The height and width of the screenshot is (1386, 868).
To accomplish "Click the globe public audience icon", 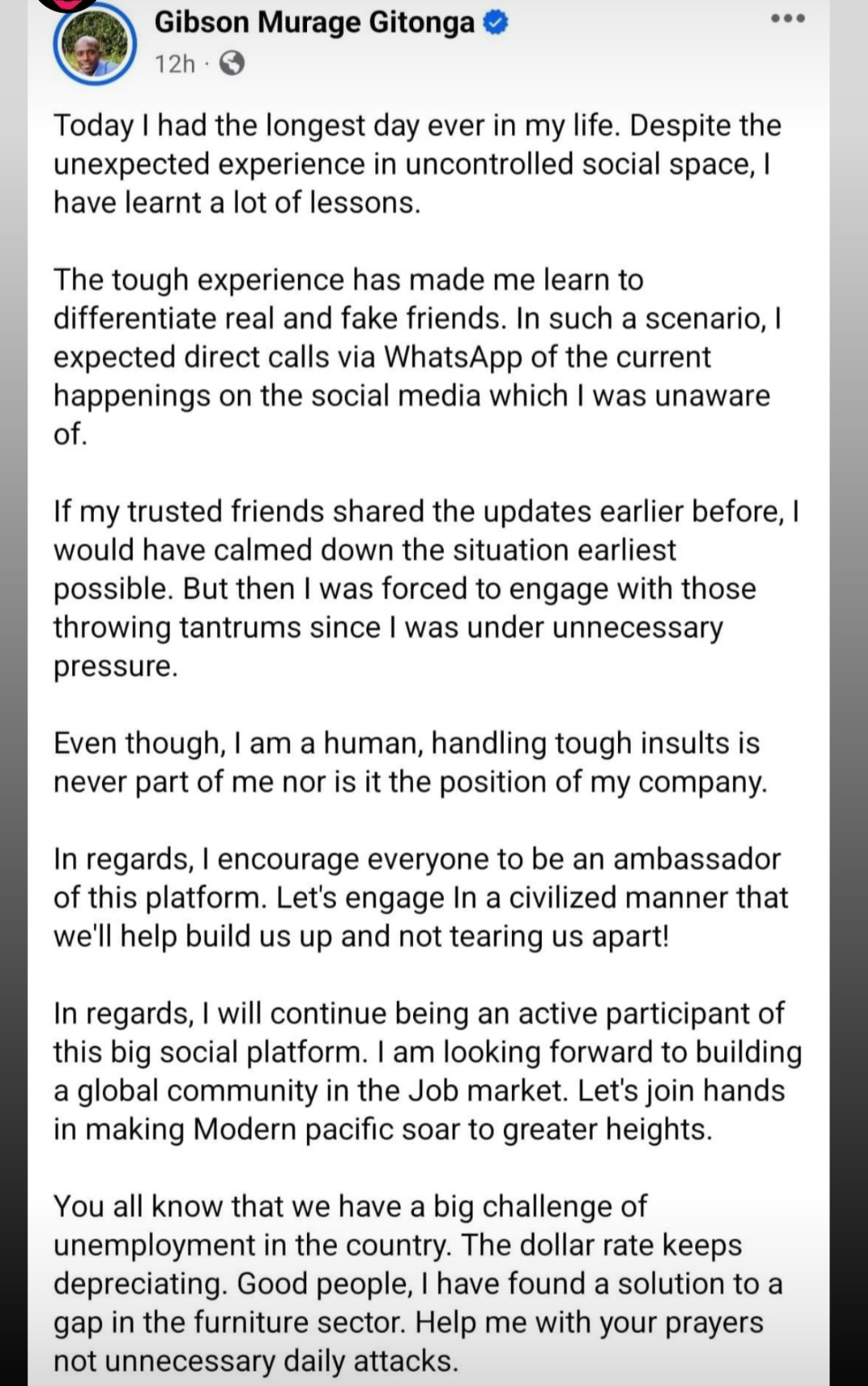I will pyautogui.click(x=231, y=63).
